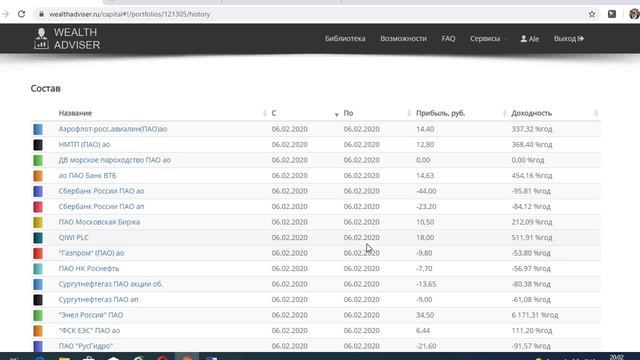Open ПАО "РусГидро" link
The width and height of the screenshot is (640, 360).
coord(86,346)
